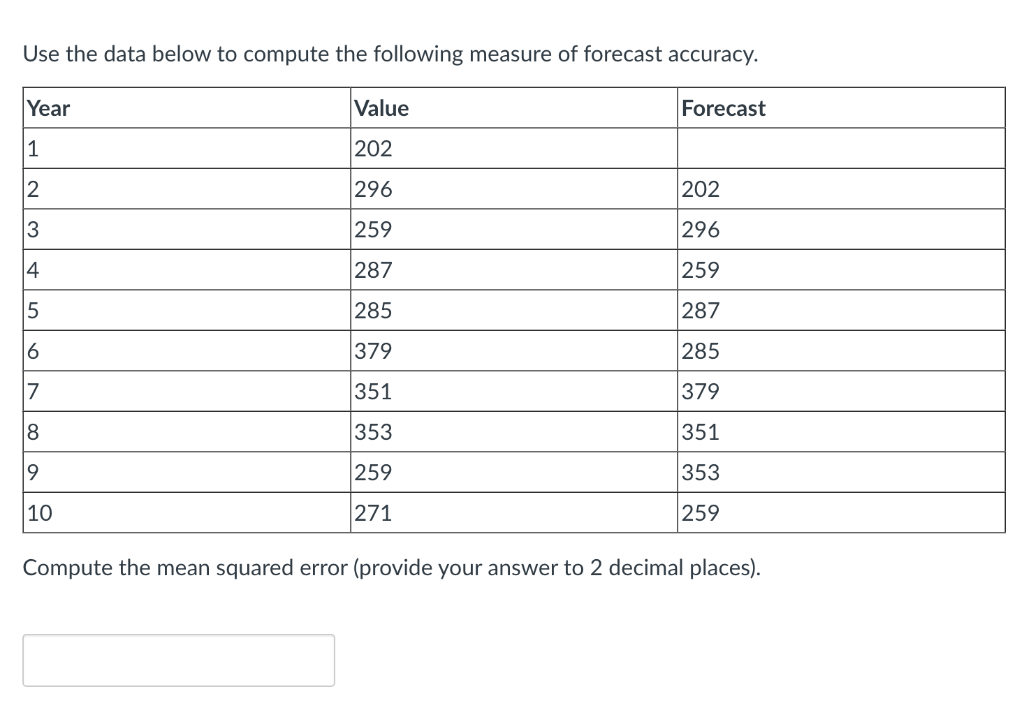Click the Value cell showing 271
Screen dimensions: 1024x726
371,512
